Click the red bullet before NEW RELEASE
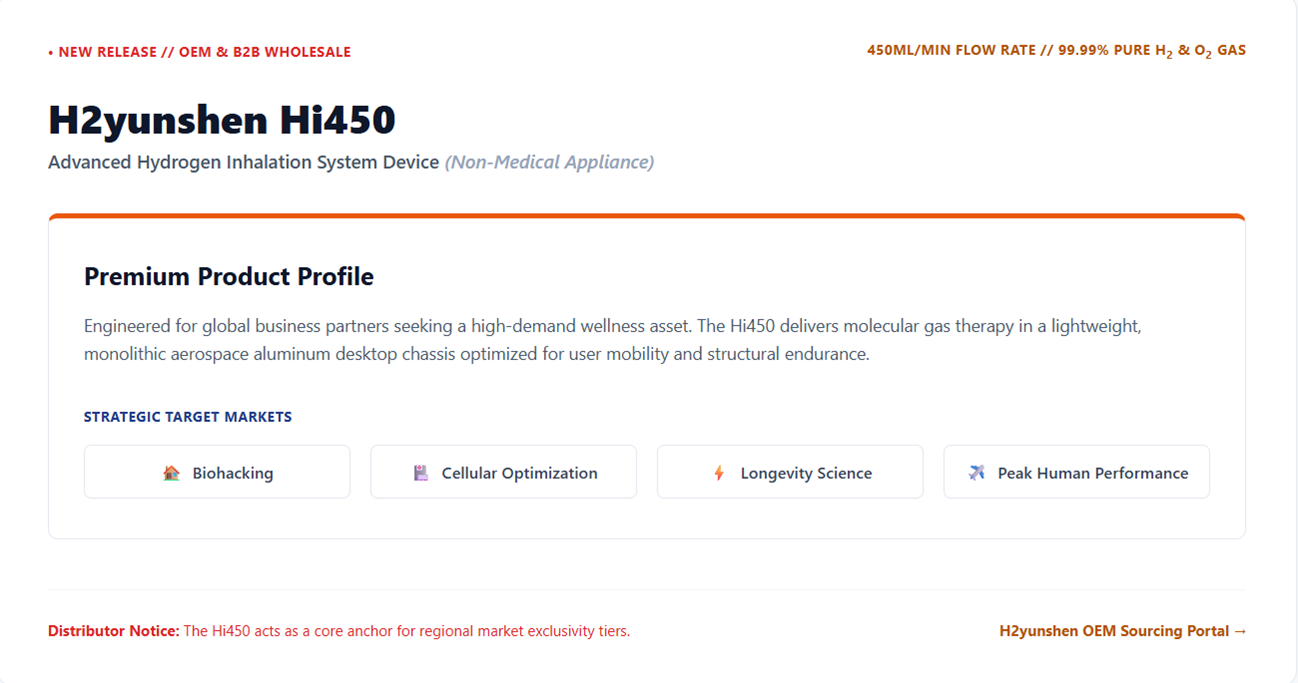This screenshot has height=683, width=1298. 51,52
